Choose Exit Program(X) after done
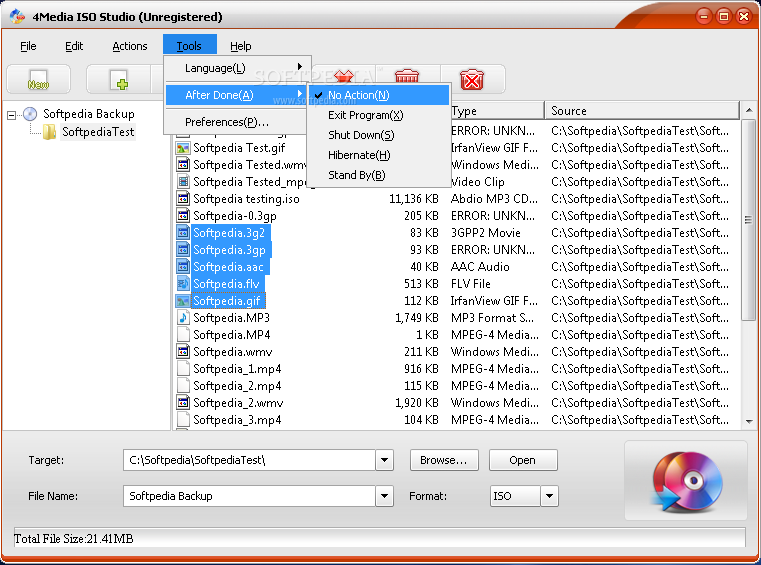Image resolution: width=761 pixels, height=565 pixels. click(379, 115)
